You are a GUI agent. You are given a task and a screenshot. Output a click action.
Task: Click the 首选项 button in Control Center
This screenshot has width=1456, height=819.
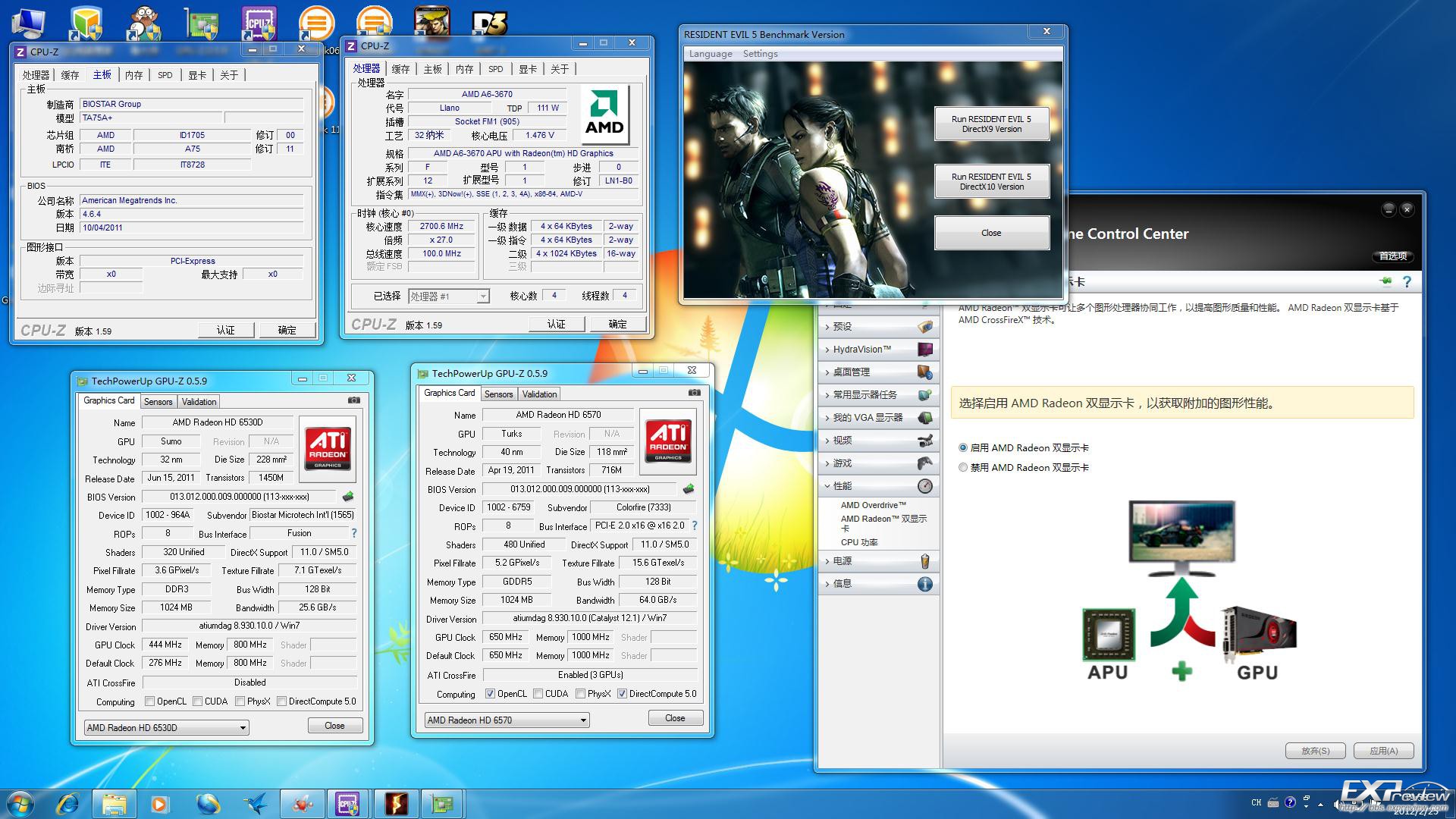tap(1393, 256)
